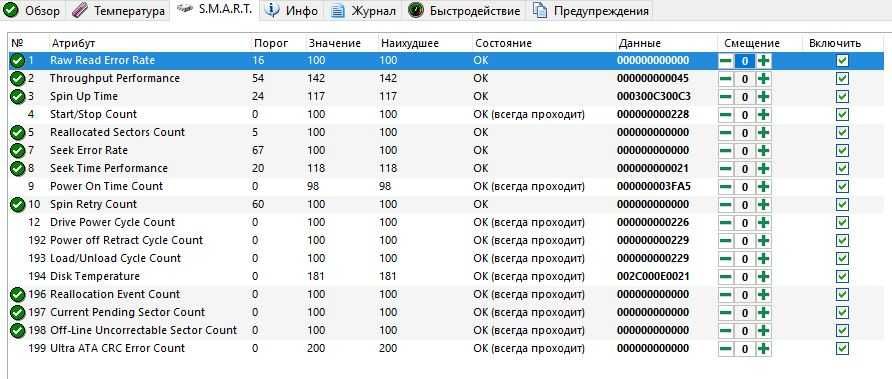
Task: Open the Быстродействие tab
Action: [464, 11]
